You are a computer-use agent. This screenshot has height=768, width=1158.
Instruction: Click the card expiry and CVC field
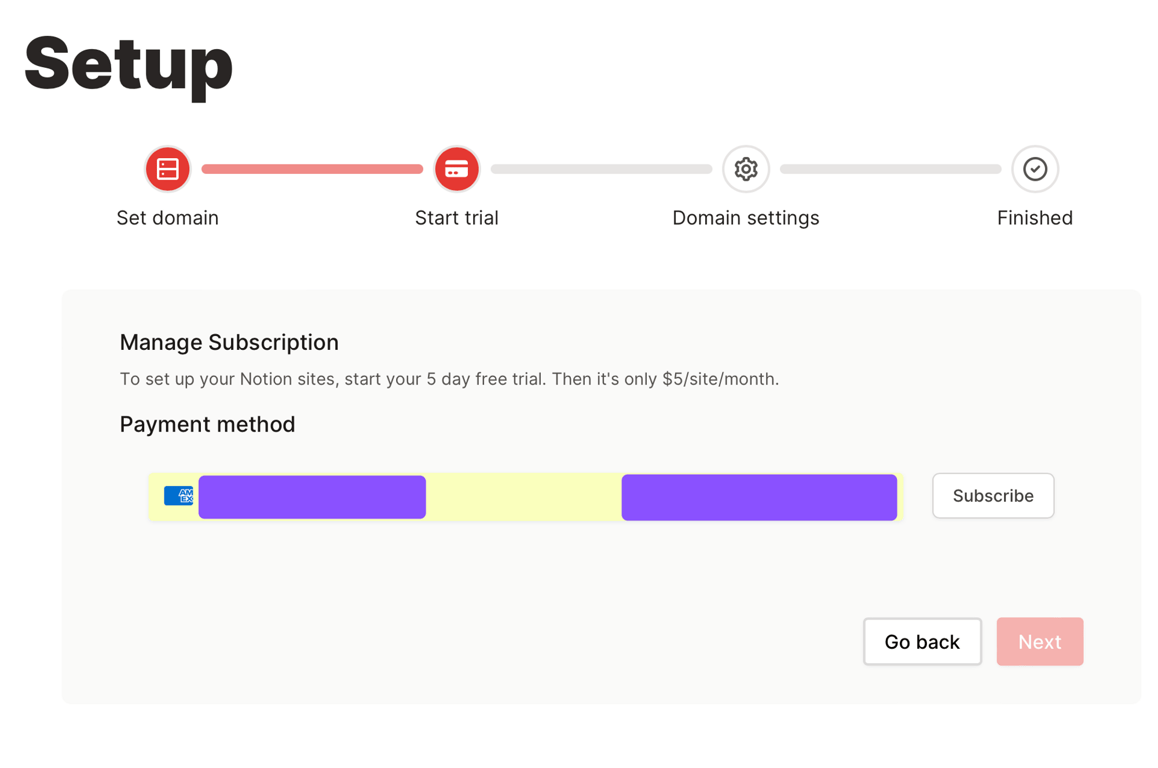(759, 498)
